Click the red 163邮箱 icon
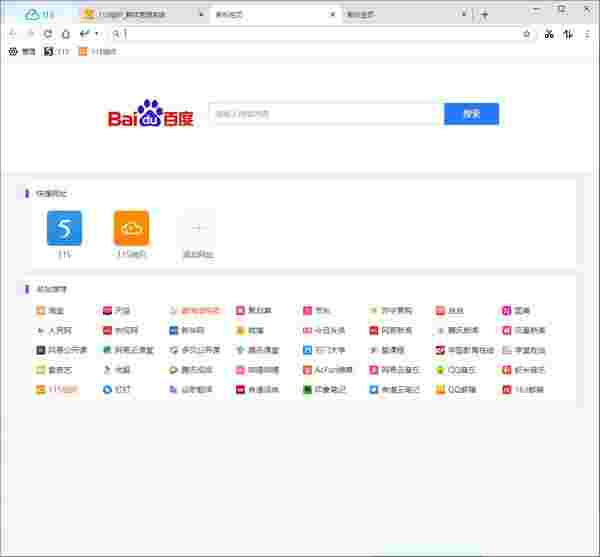600x557 pixels. [507, 389]
